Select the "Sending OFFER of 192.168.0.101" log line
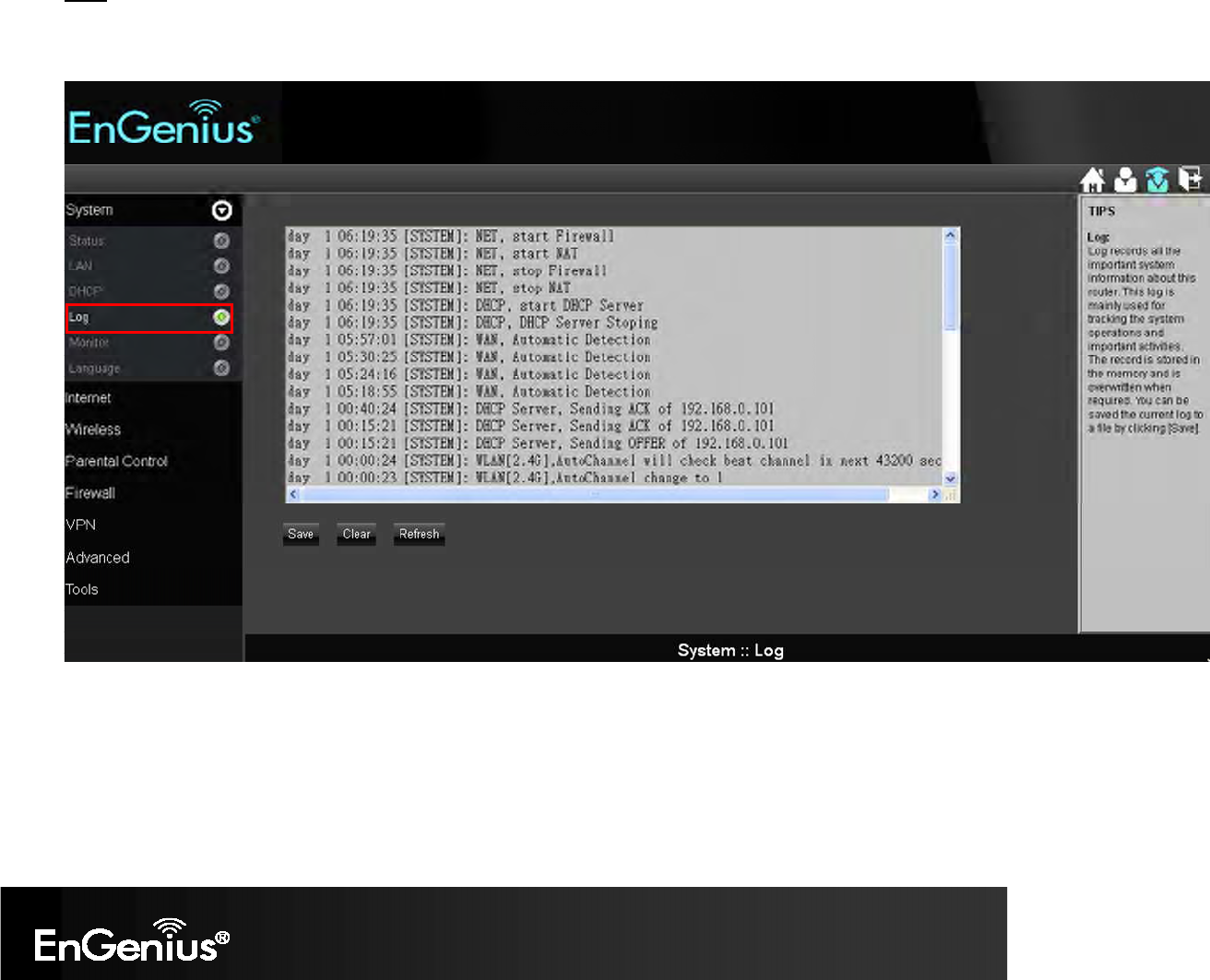This screenshot has height=980, width=1210. click(x=539, y=444)
